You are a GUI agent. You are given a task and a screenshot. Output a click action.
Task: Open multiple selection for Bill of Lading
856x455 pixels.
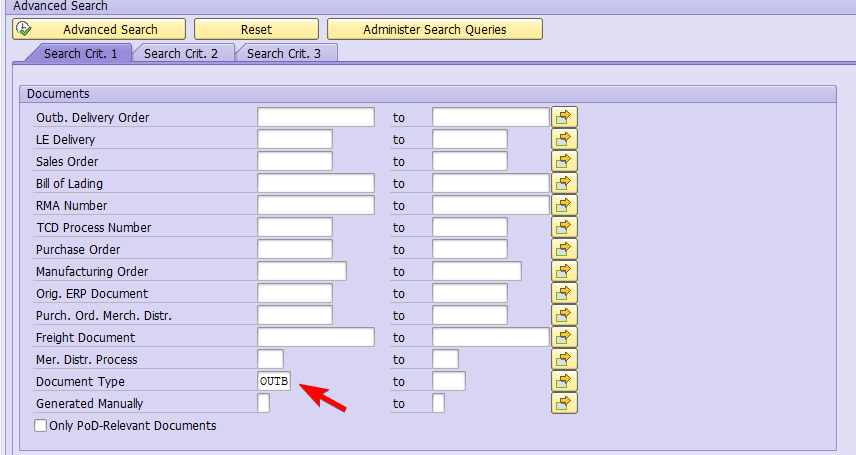point(565,183)
